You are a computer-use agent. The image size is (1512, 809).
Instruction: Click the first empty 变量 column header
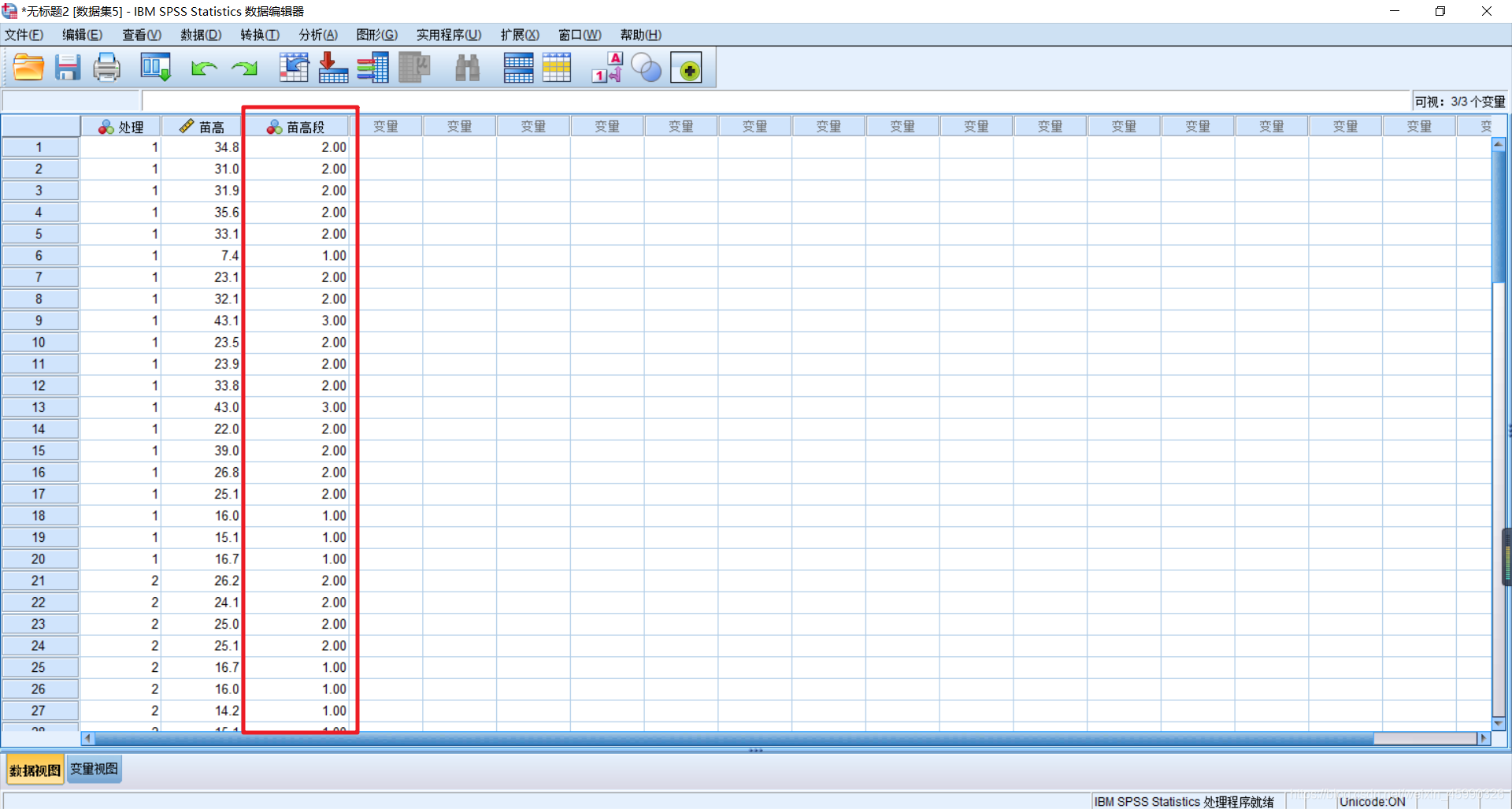tap(386, 127)
